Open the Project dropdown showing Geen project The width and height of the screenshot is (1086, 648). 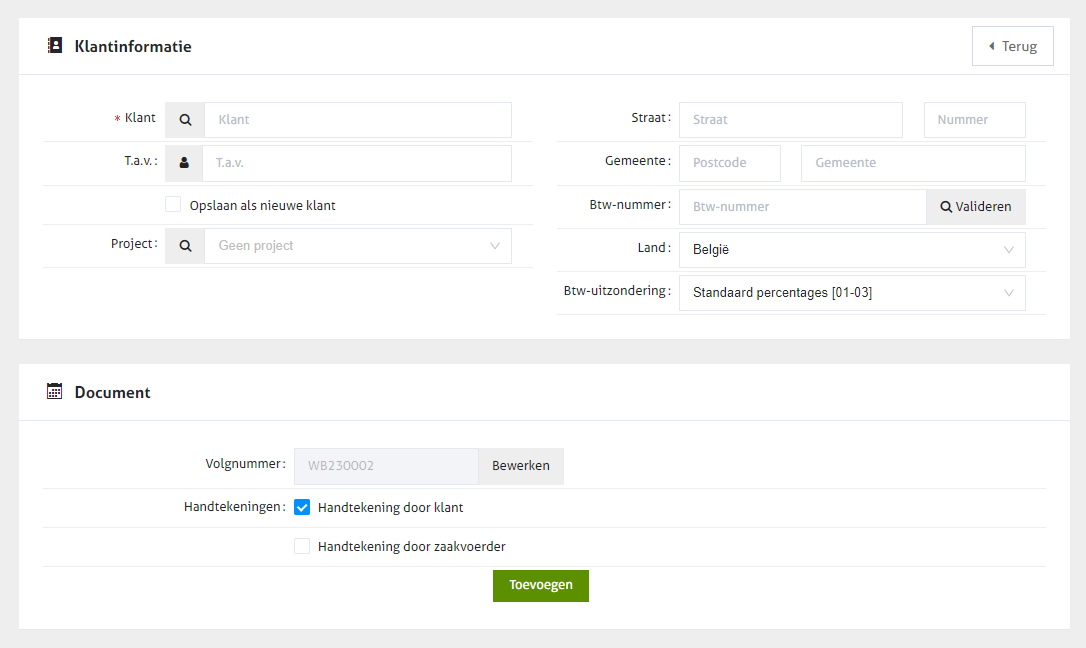pyautogui.click(x=357, y=246)
